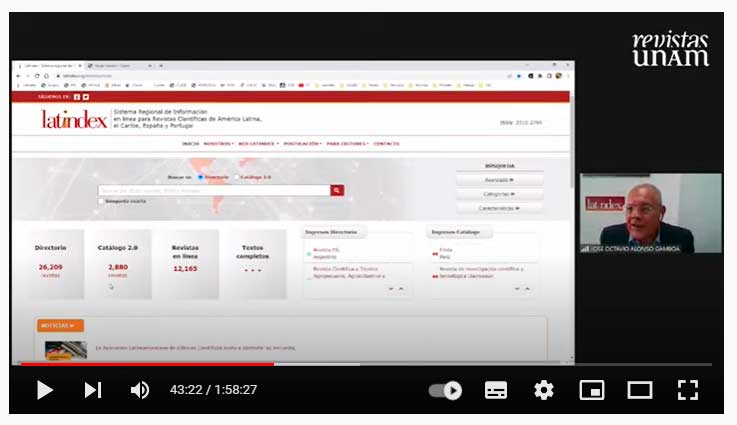The image size is (737, 425).
Task: Go to the Contacto page
Action: coord(386,144)
